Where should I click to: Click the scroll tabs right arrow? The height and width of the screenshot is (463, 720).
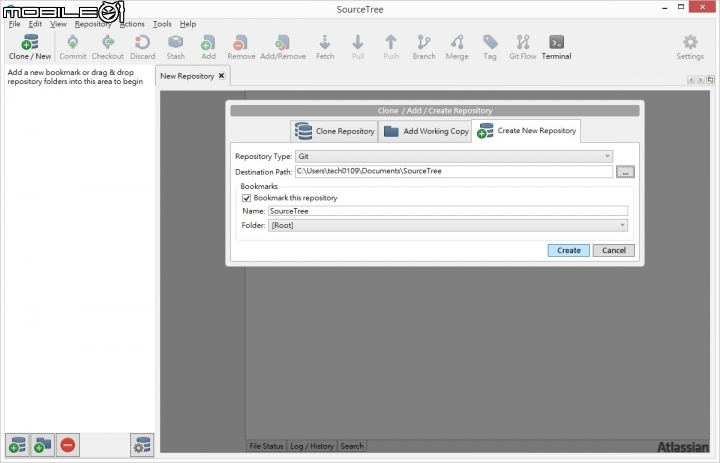click(700, 80)
